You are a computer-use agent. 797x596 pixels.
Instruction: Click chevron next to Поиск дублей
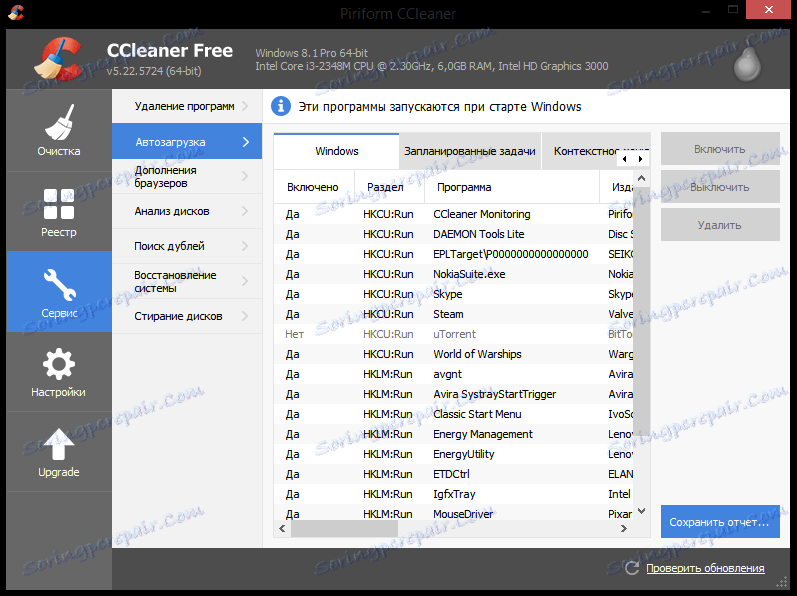click(246, 246)
